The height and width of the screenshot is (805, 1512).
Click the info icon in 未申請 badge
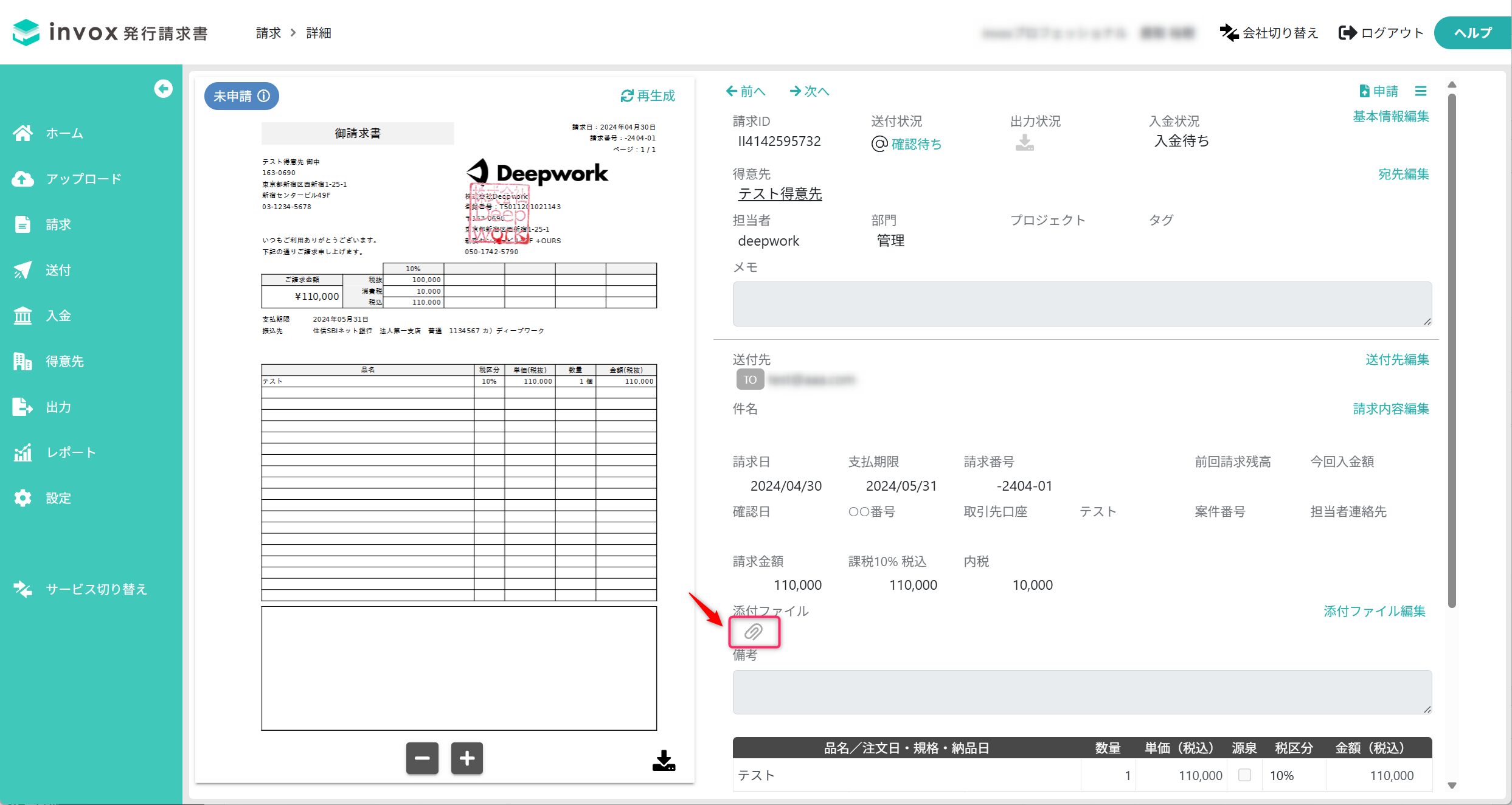[264, 96]
